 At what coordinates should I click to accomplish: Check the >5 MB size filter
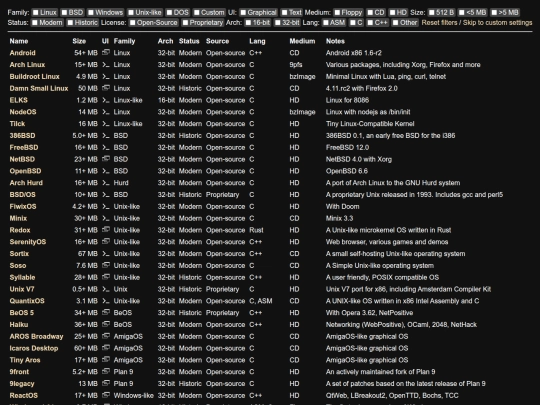[494, 13]
